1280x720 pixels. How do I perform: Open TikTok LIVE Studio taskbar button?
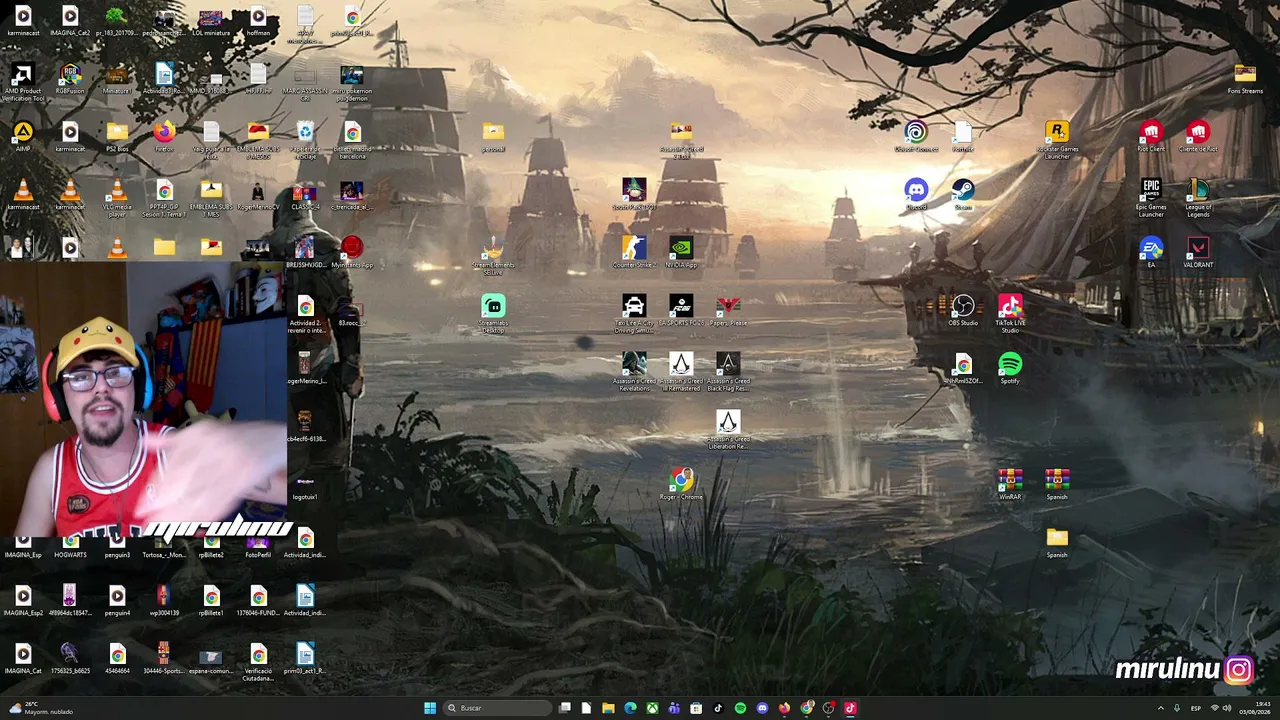pos(850,708)
